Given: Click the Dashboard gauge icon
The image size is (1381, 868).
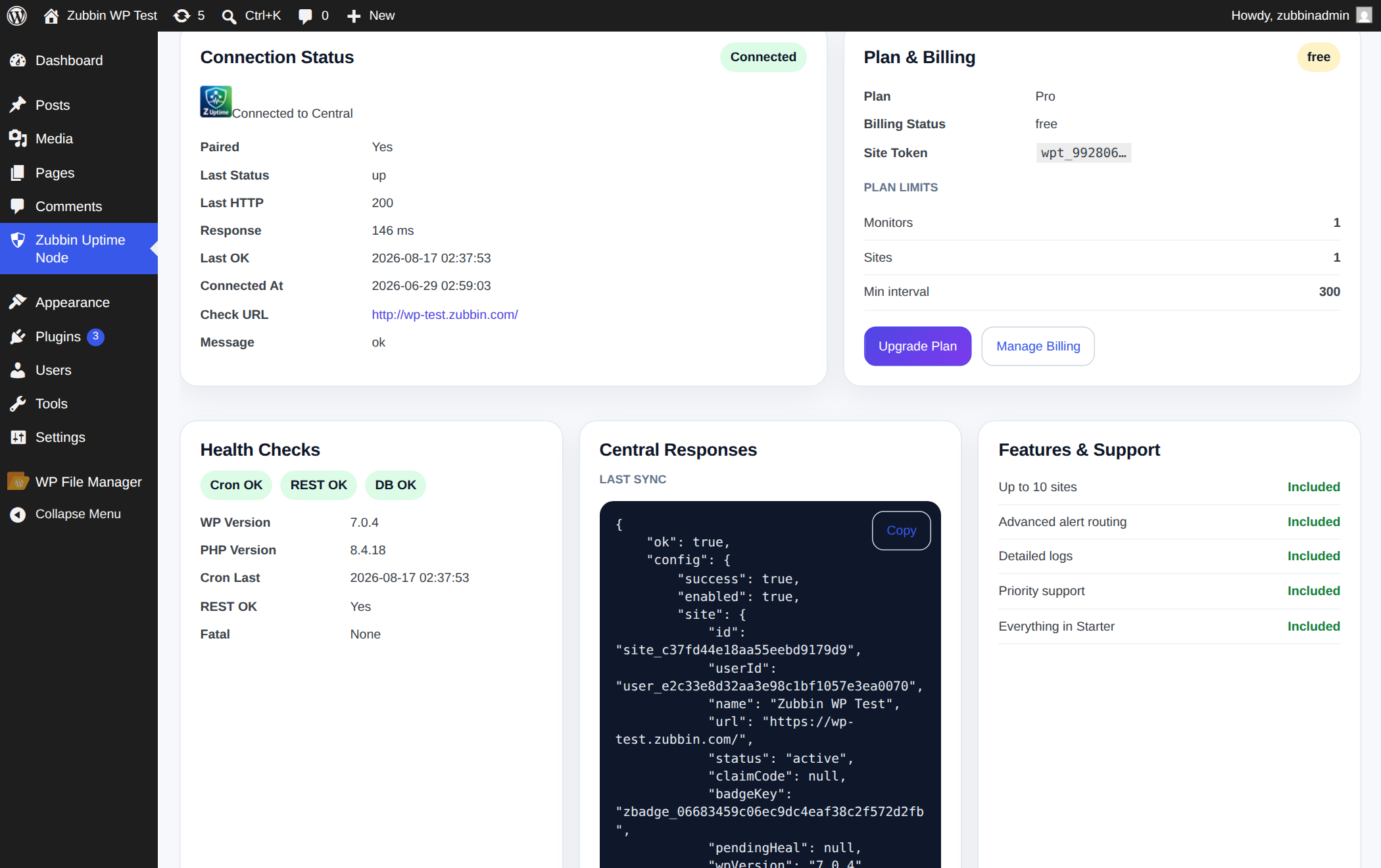Looking at the screenshot, I should point(18,60).
